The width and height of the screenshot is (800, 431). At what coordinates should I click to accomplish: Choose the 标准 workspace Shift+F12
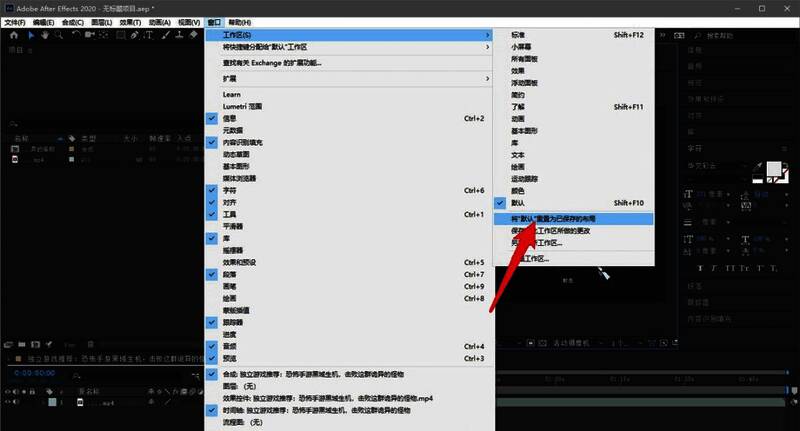pos(573,35)
